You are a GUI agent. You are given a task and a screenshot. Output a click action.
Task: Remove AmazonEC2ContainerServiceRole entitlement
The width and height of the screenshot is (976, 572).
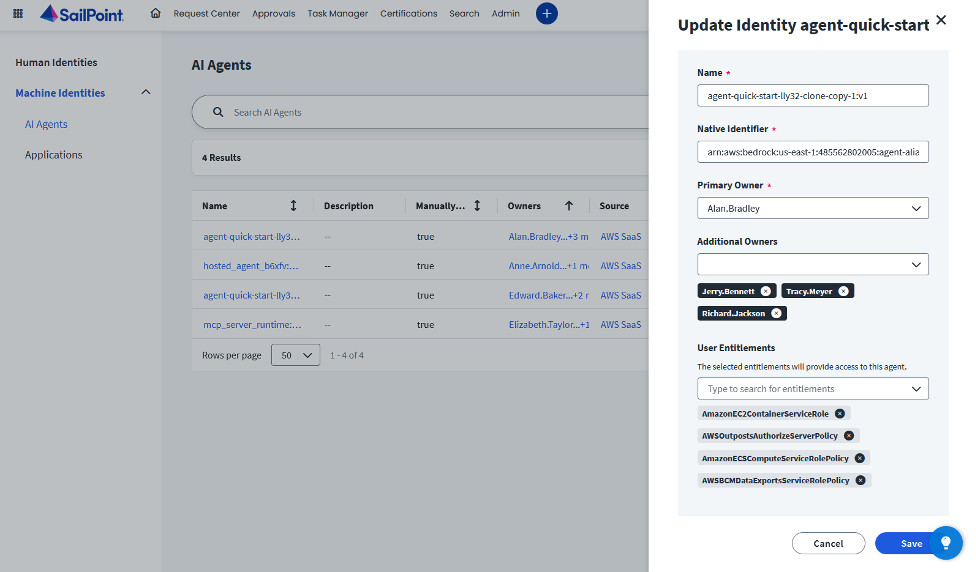coord(840,413)
